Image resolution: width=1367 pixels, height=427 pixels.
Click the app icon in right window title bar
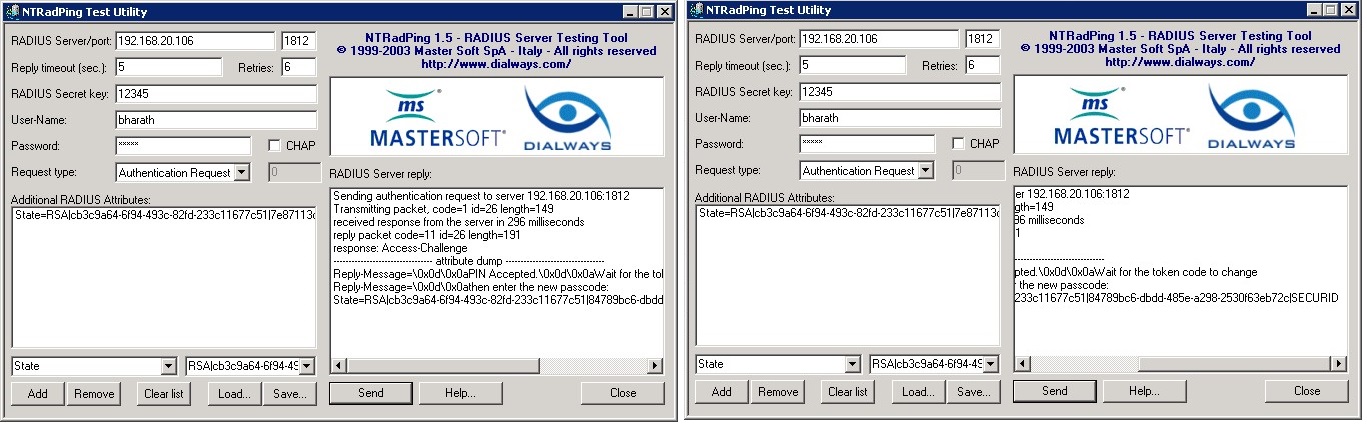698,12
